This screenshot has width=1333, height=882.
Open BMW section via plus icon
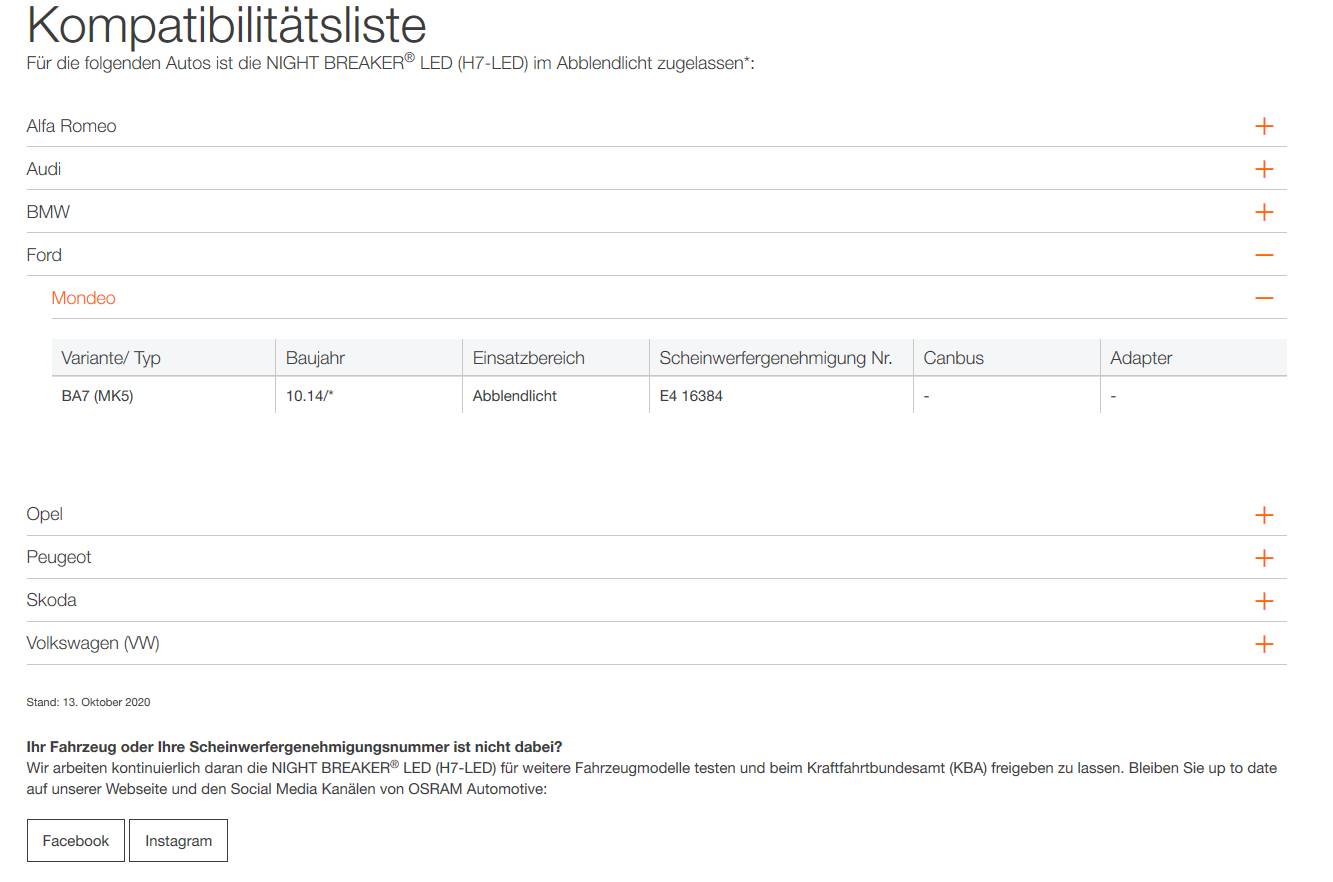point(1264,212)
